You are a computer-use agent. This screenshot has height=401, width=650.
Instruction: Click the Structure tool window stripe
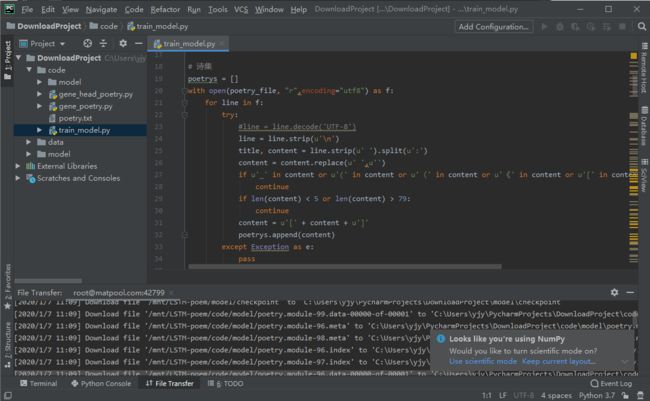pyautogui.click(x=7, y=345)
